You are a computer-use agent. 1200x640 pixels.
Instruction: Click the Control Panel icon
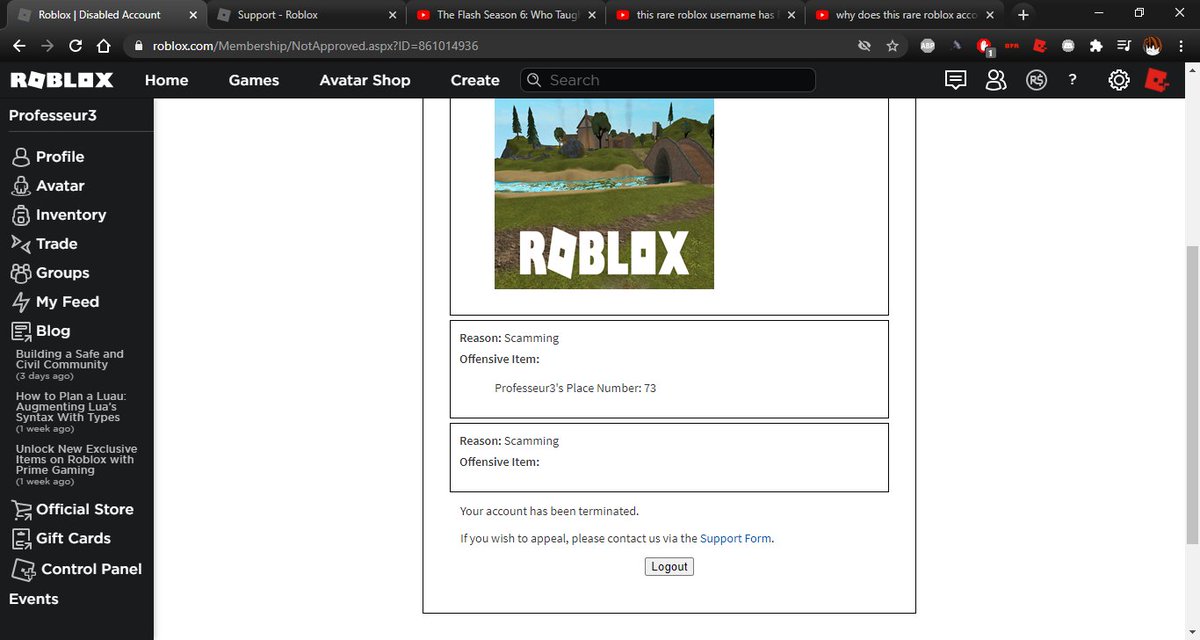[23, 570]
